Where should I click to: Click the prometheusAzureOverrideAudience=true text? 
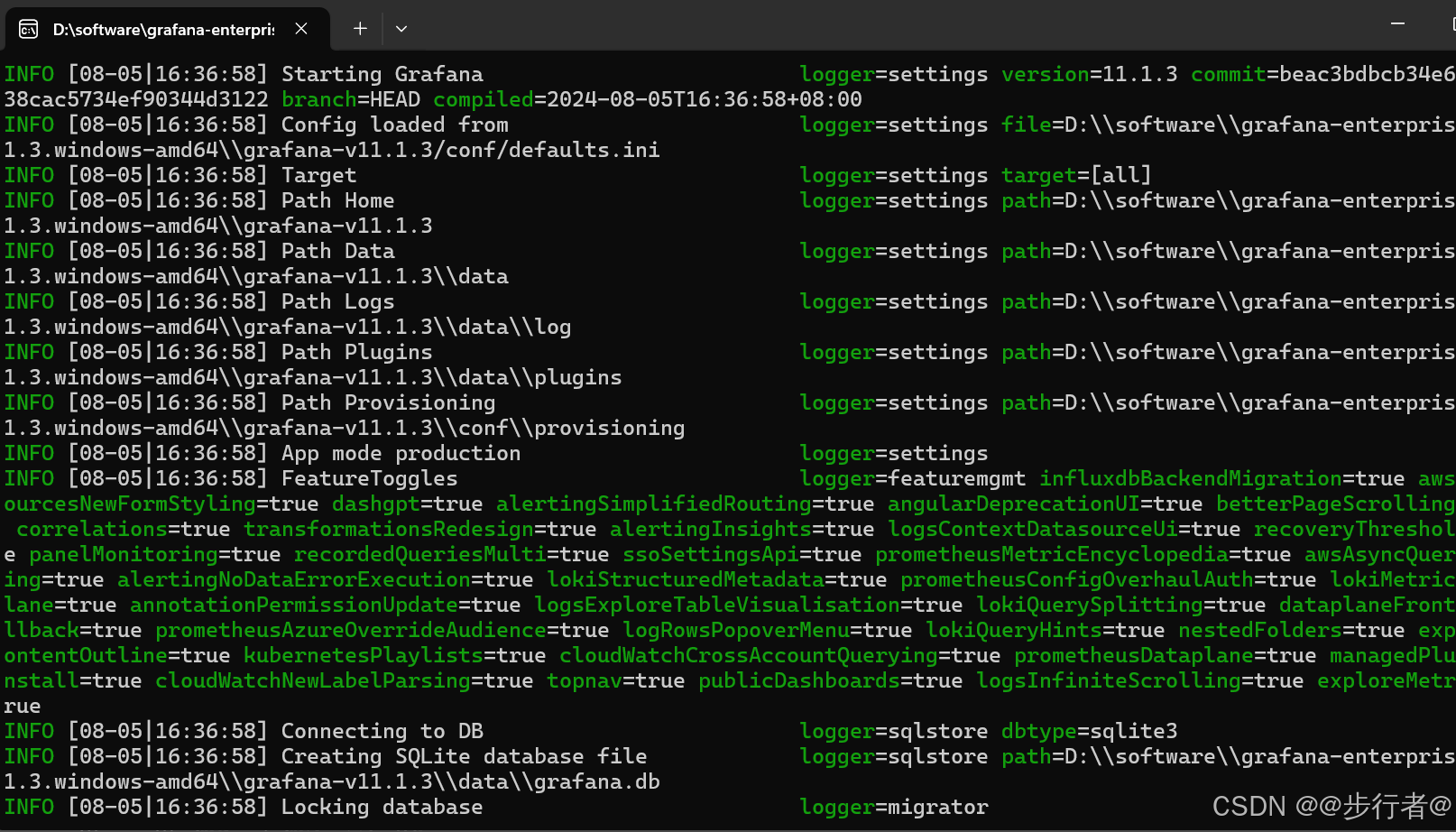(382, 630)
